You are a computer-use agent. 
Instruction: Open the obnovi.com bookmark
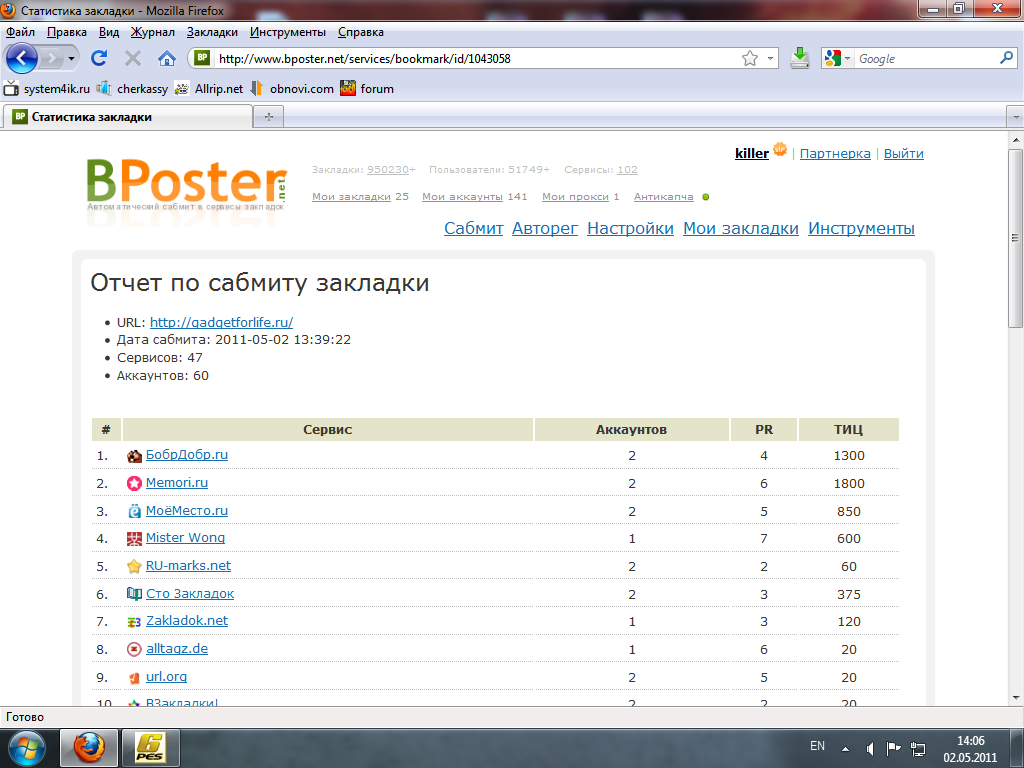pyautogui.click(x=292, y=88)
